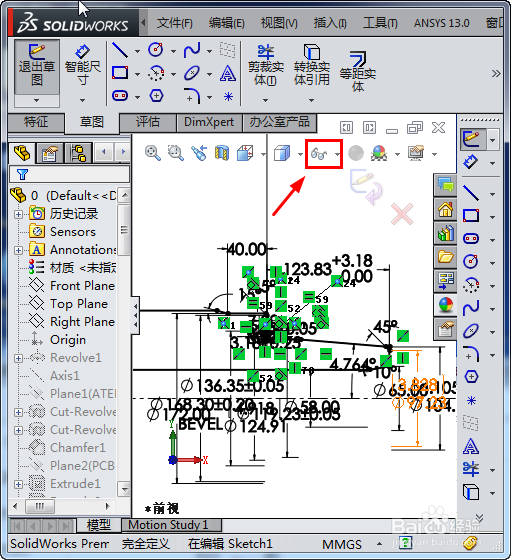Open the 插入(I) menu

pos(330,23)
